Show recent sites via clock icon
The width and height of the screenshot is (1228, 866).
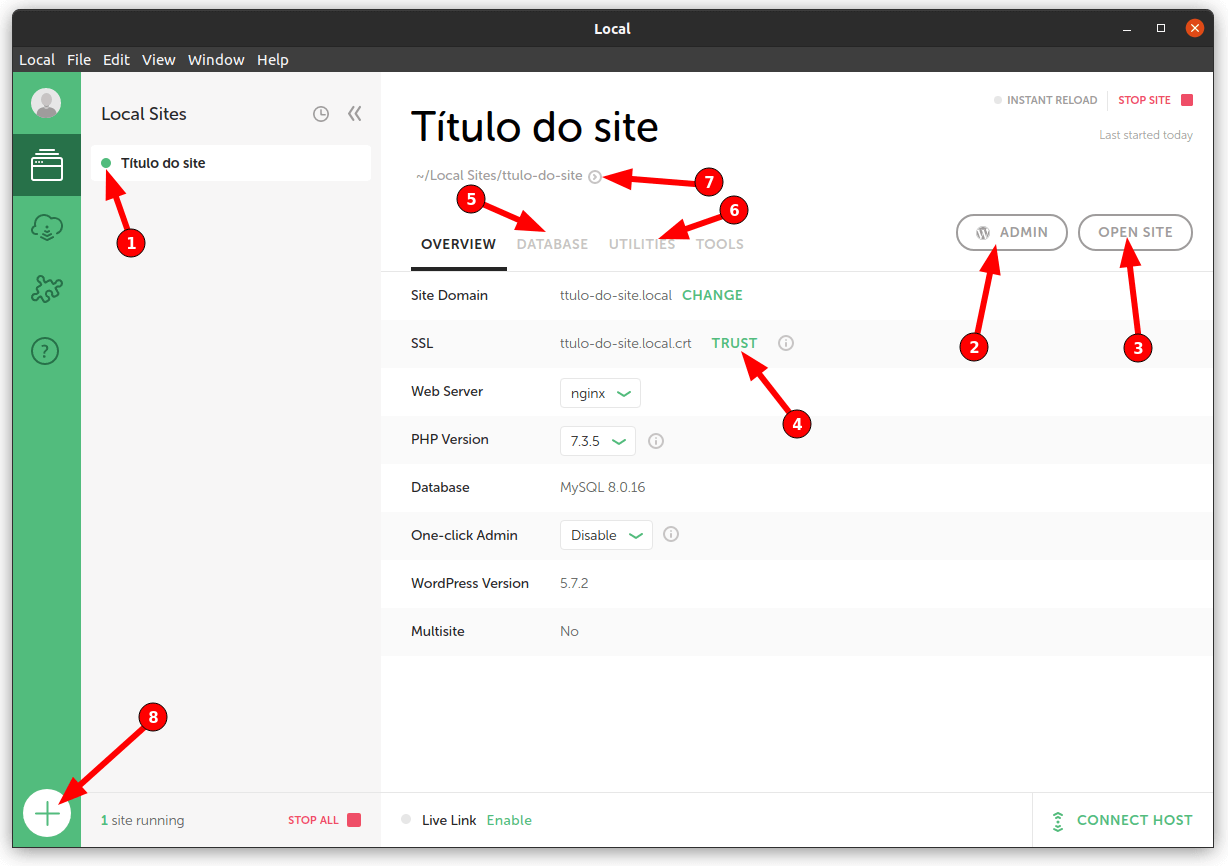tap(321, 114)
